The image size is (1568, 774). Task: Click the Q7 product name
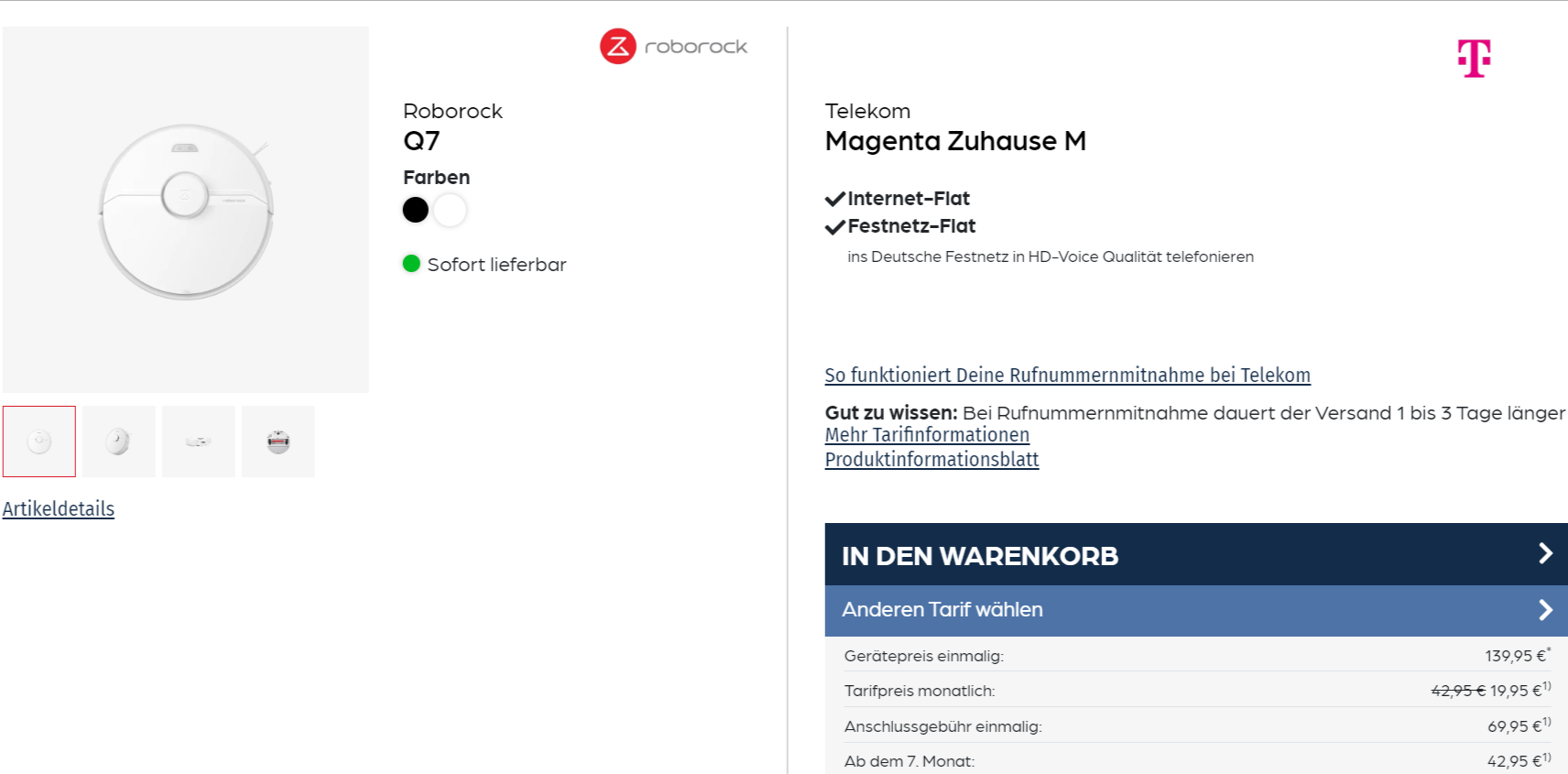click(x=421, y=141)
